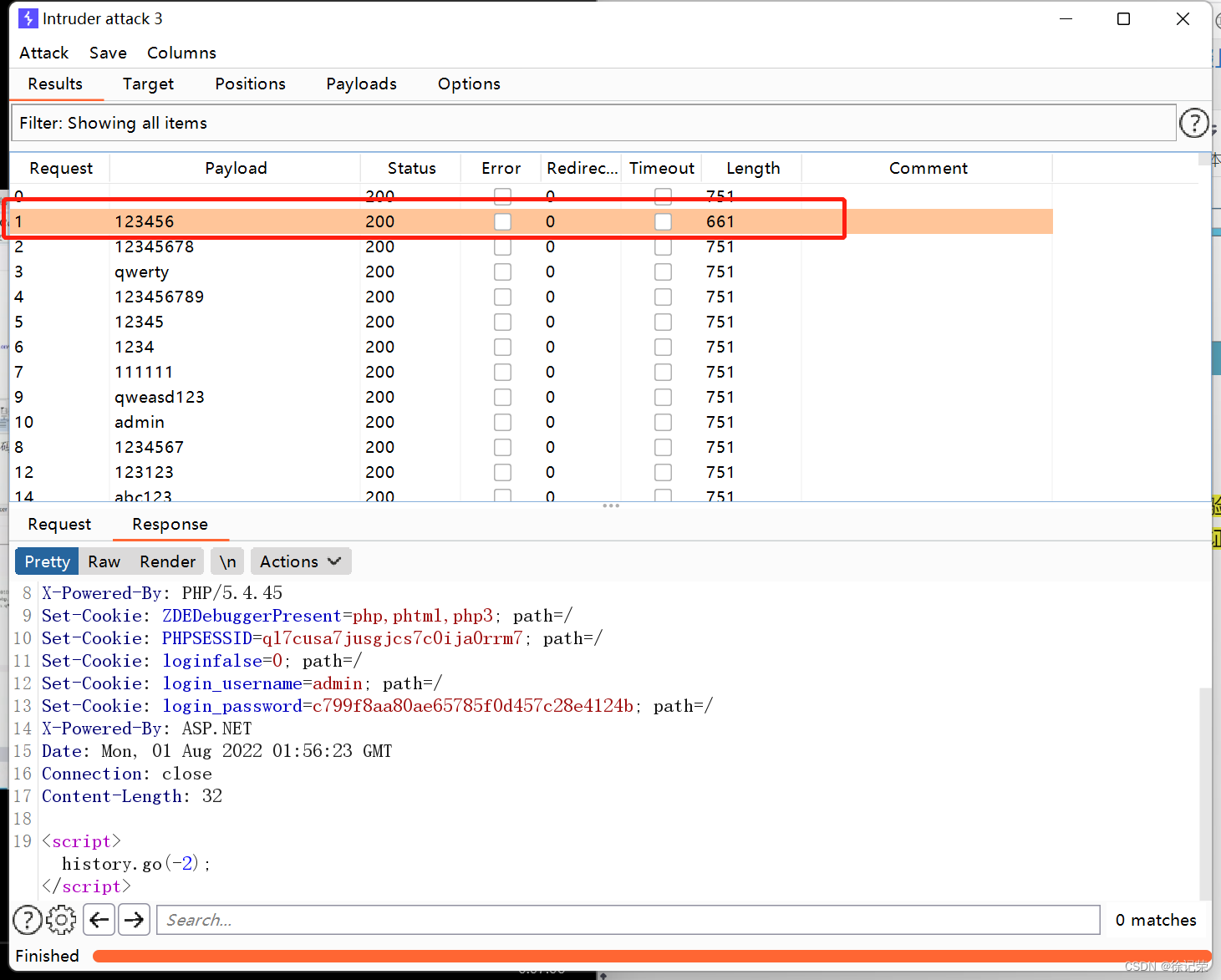1221x980 pixels.
Task: Select the Pretty view button
Action: [47, 561]
